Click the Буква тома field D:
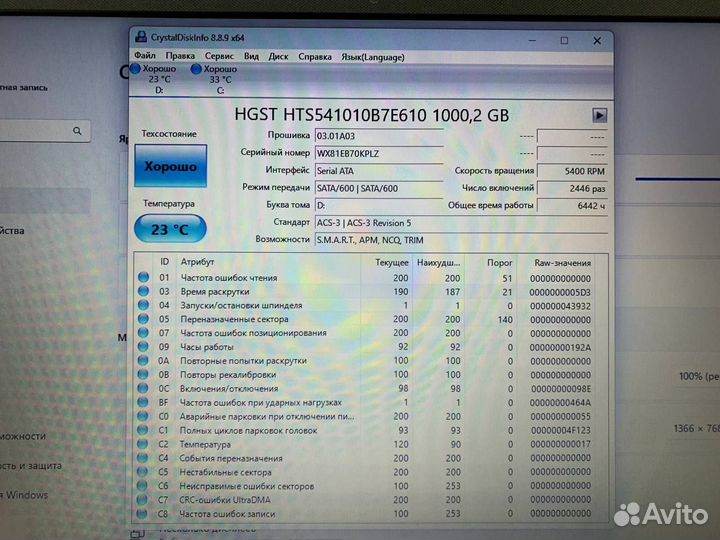This screenshot has height=540, width=720. 379,205
